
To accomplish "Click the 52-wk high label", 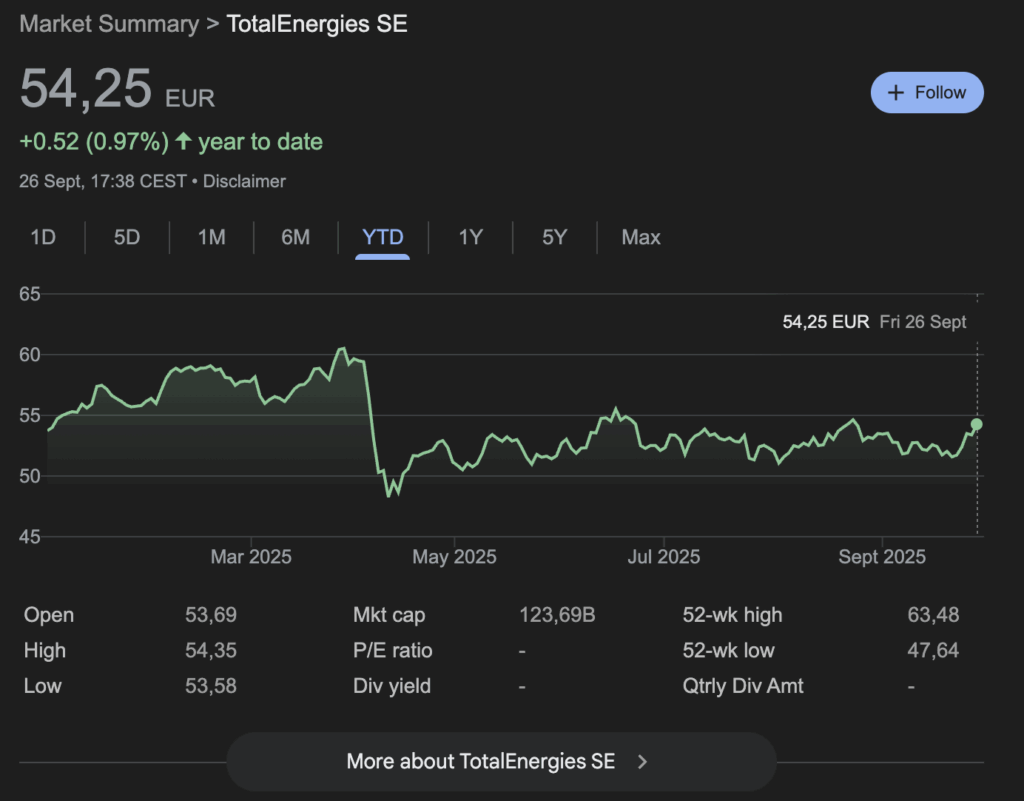I will coord(732,615).
